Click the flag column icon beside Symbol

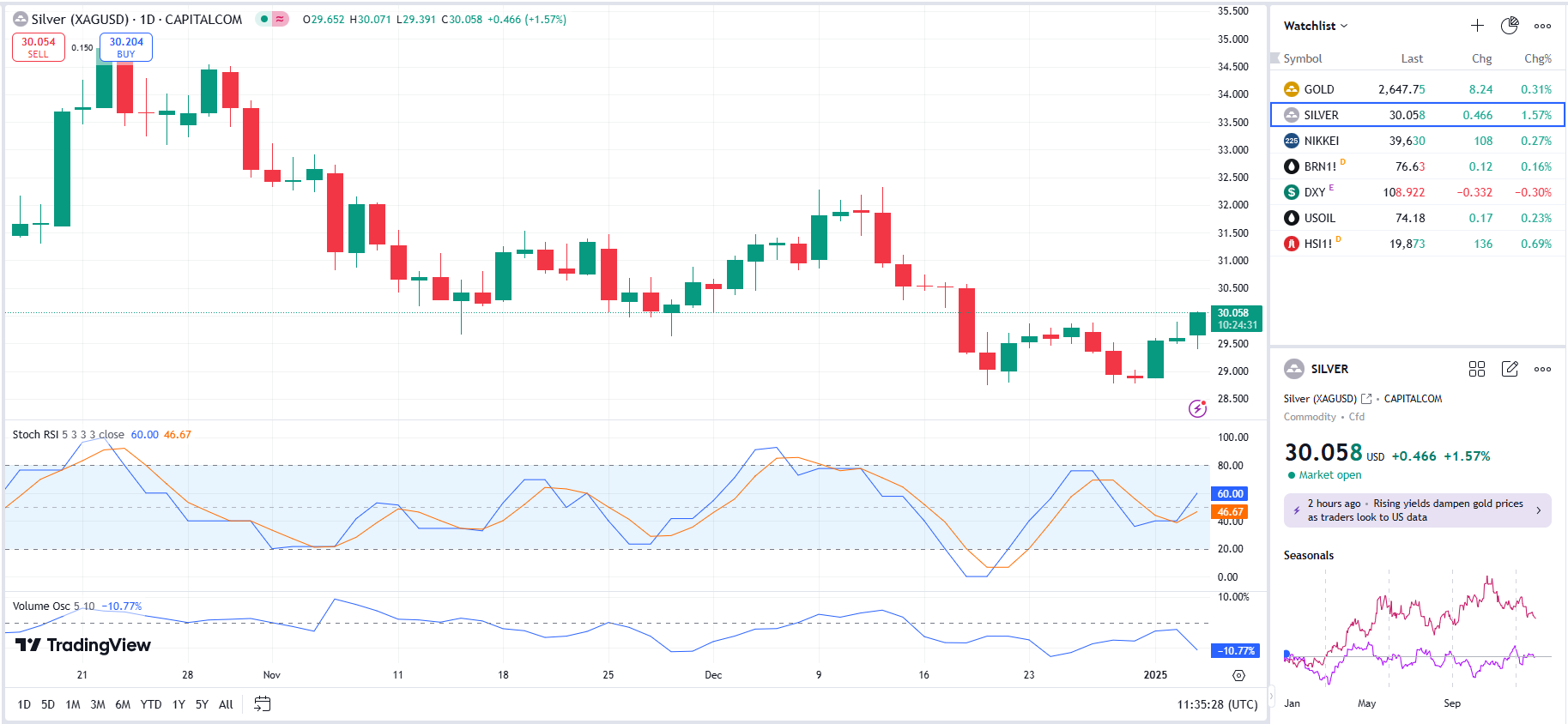tap(1274, 58)
